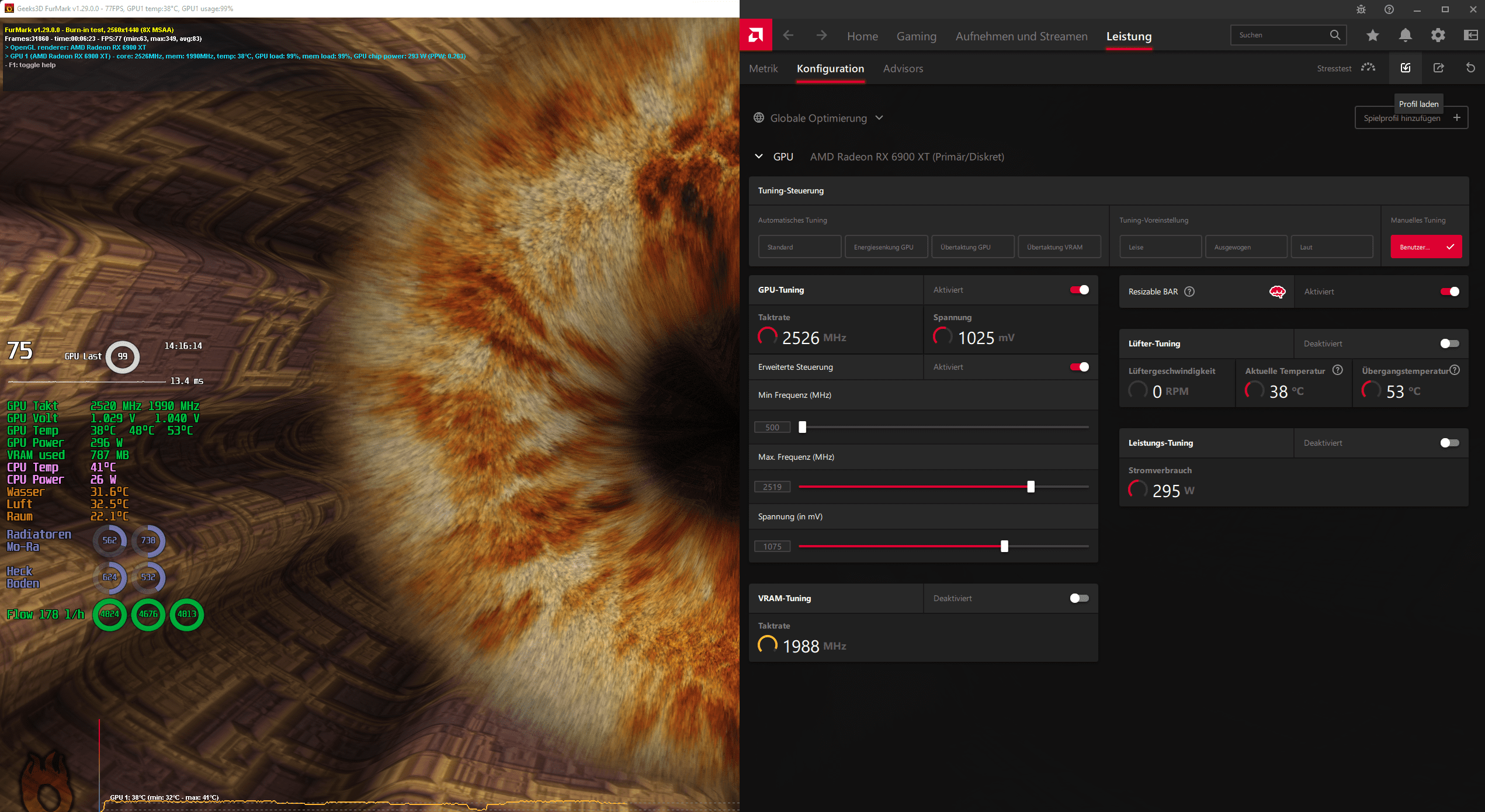Collapse the GPU section chevron
The width and height of the screenshot is (1485, 812).
click(759, 157)
